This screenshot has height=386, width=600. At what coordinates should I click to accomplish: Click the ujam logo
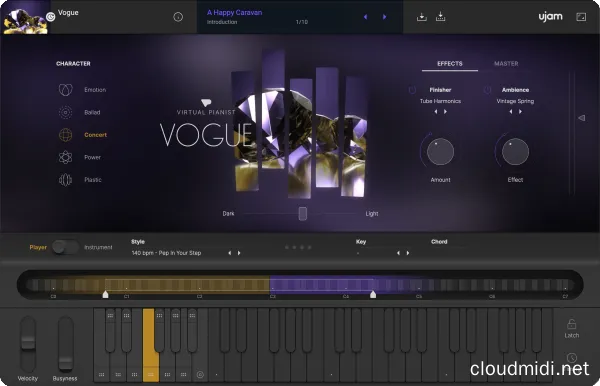[x=551, y=17]
